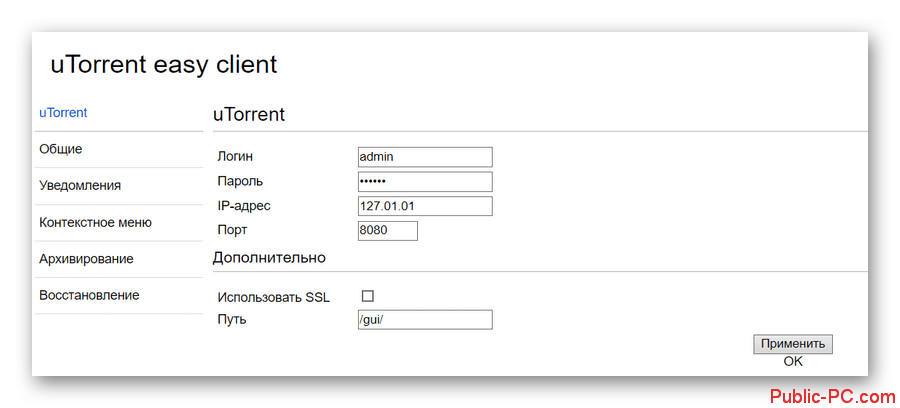Open the Восстановление section
The height and width of the screenshot is (408, 900).
89,296
